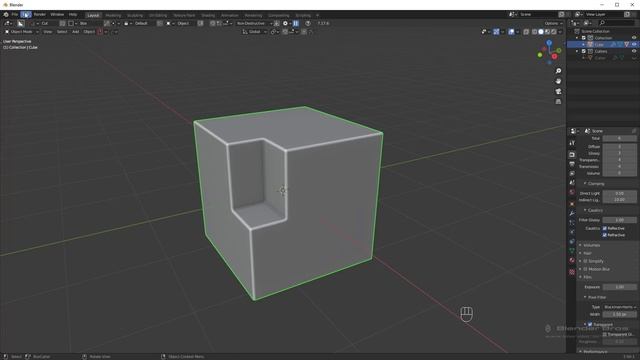Open the Help menu
Viewport: 640px width, 360px height.
[x=73, y=15]
